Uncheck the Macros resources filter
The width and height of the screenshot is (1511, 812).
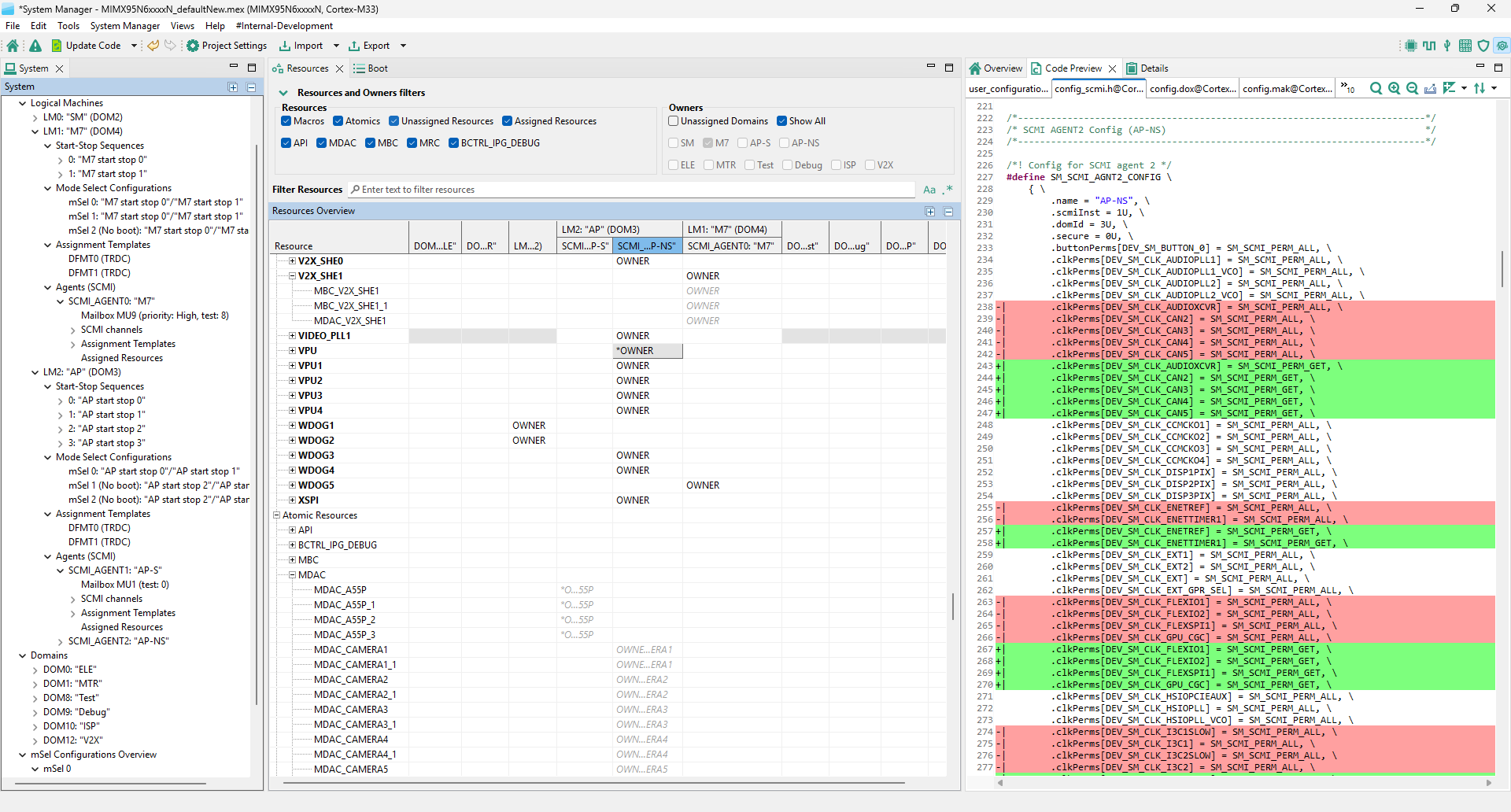coord(286,121)
